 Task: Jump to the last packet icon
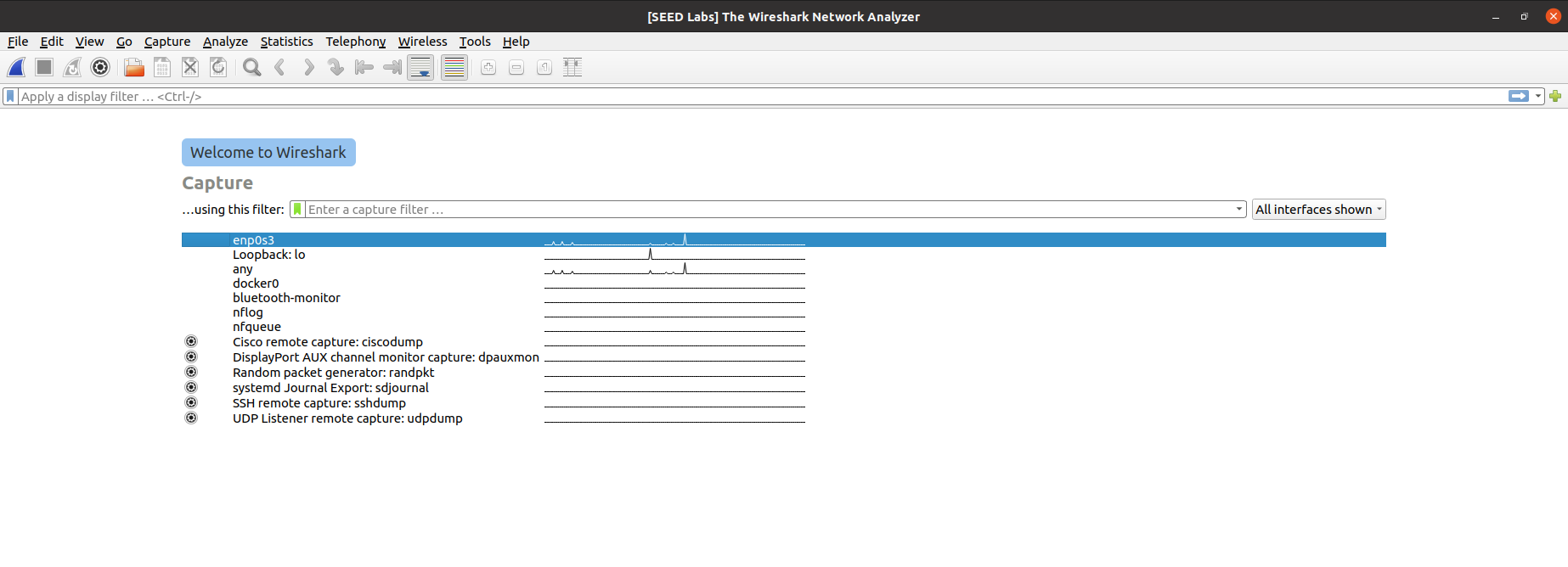pyautogui.click(x=392, y=67)
